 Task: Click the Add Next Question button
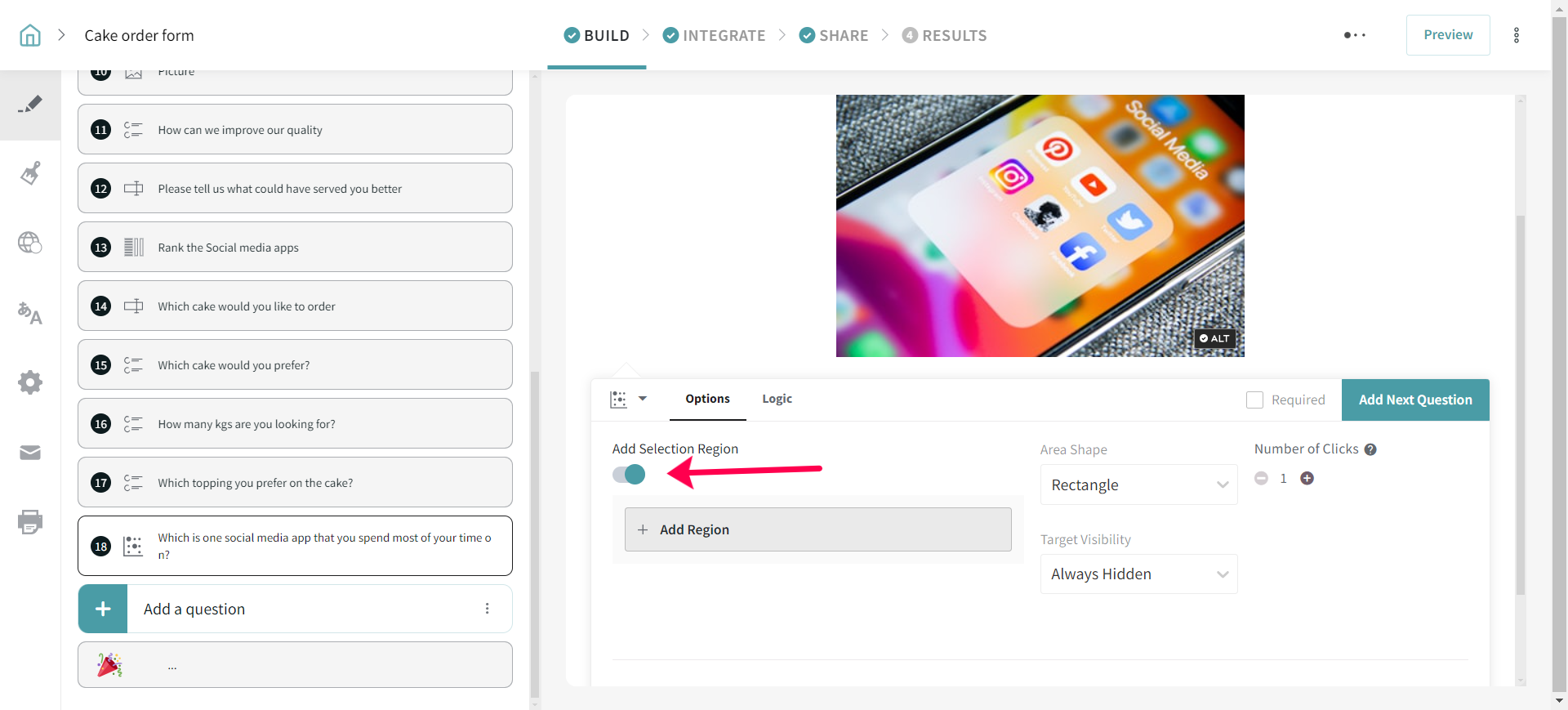click(1414, 400)
